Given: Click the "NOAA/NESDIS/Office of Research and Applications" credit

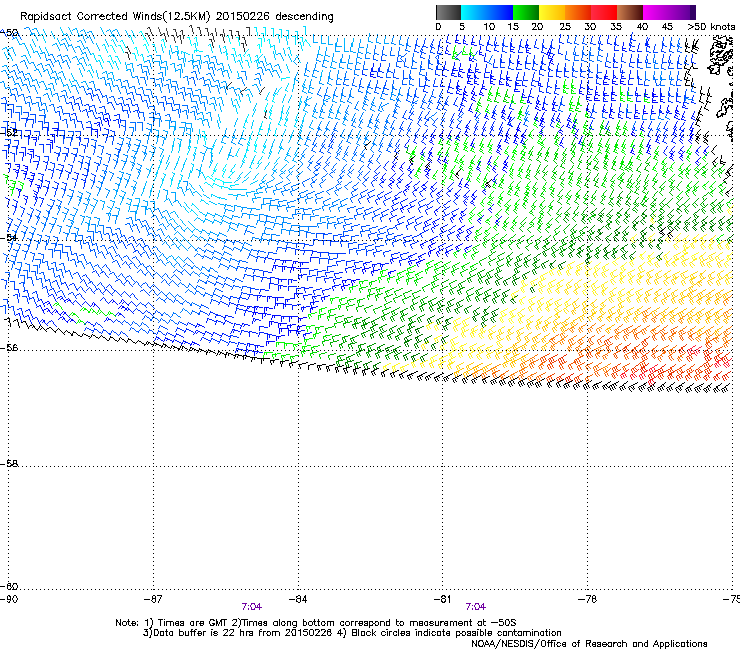Looking at the screenshot, I should point(589,644).
